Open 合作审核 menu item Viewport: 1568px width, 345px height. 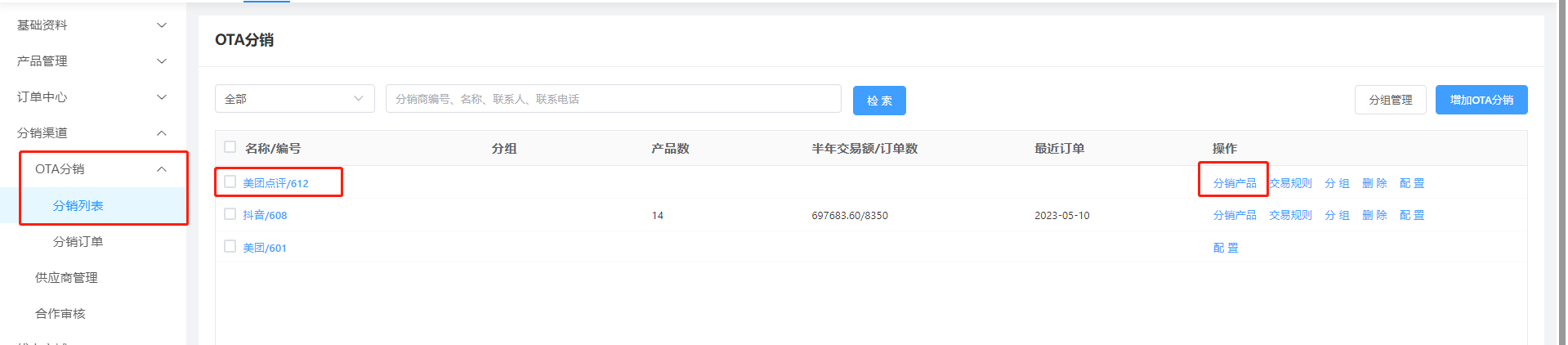[60, 314]
